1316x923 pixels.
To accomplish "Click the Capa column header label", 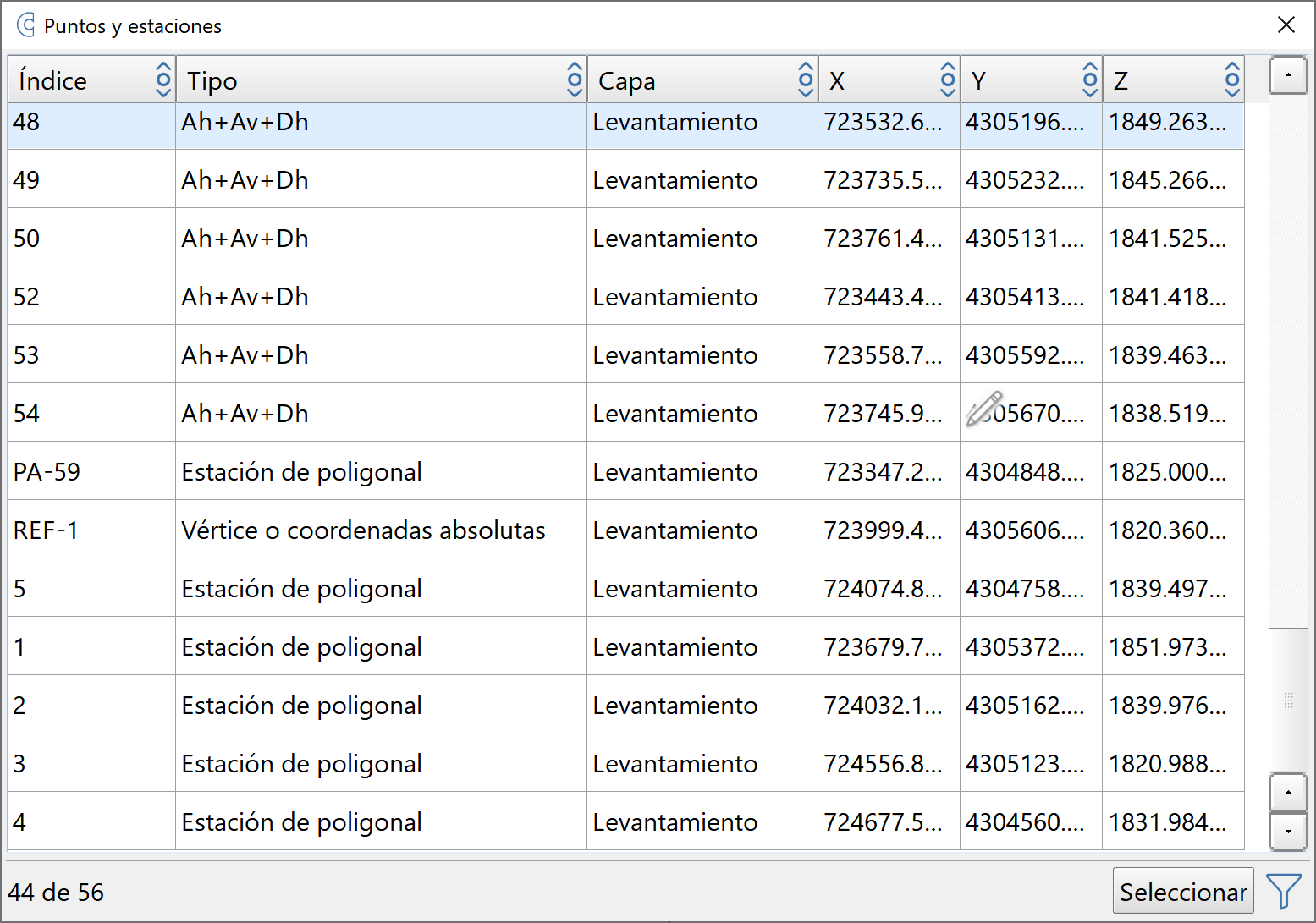I will point(626,81).
